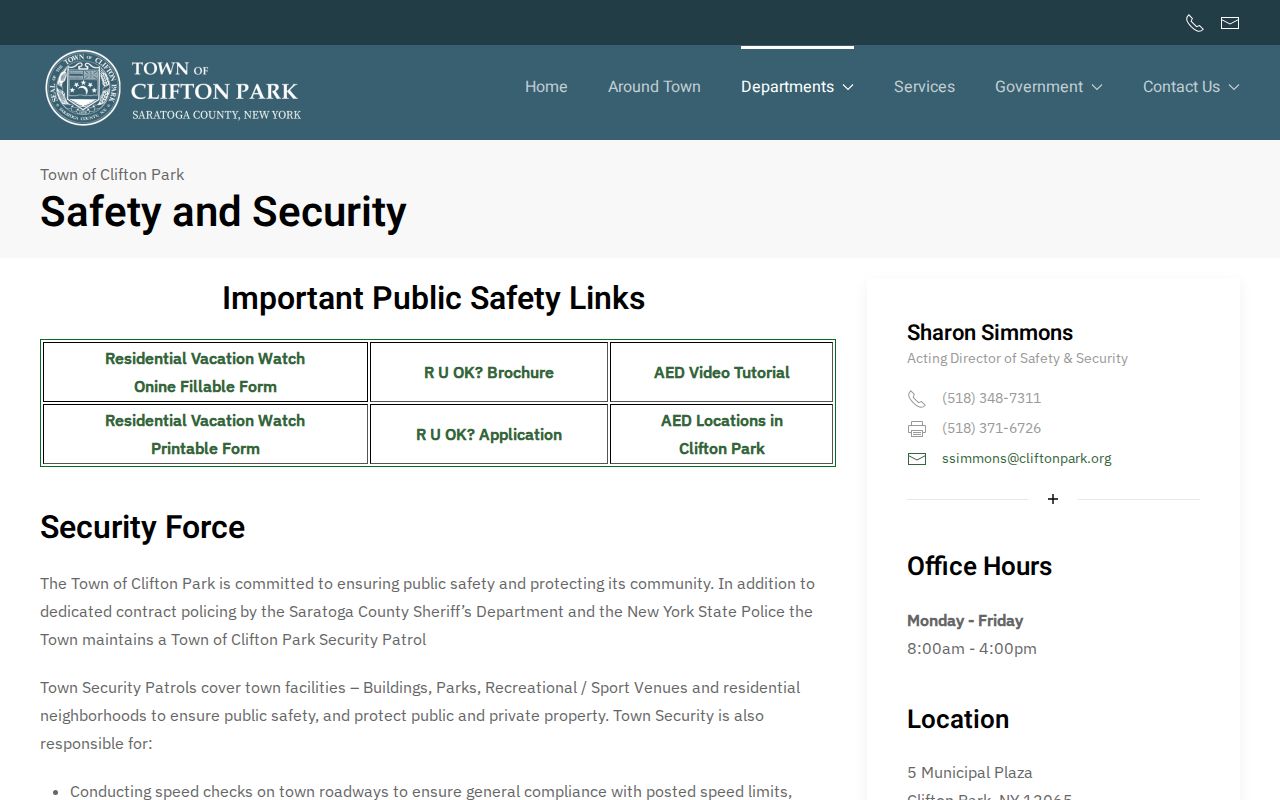Click the Sharon Simmons name heading
The height and width of the screenshot is (800, 1280).
990,332
